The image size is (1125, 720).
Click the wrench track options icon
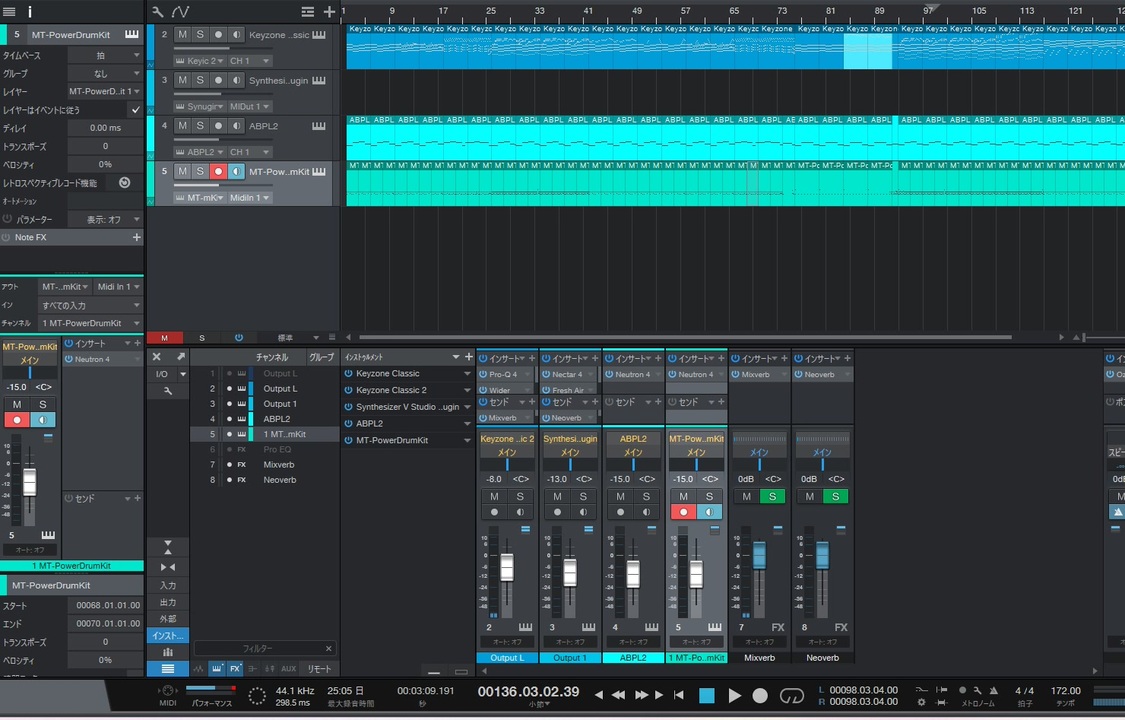(x=157, y=11)
